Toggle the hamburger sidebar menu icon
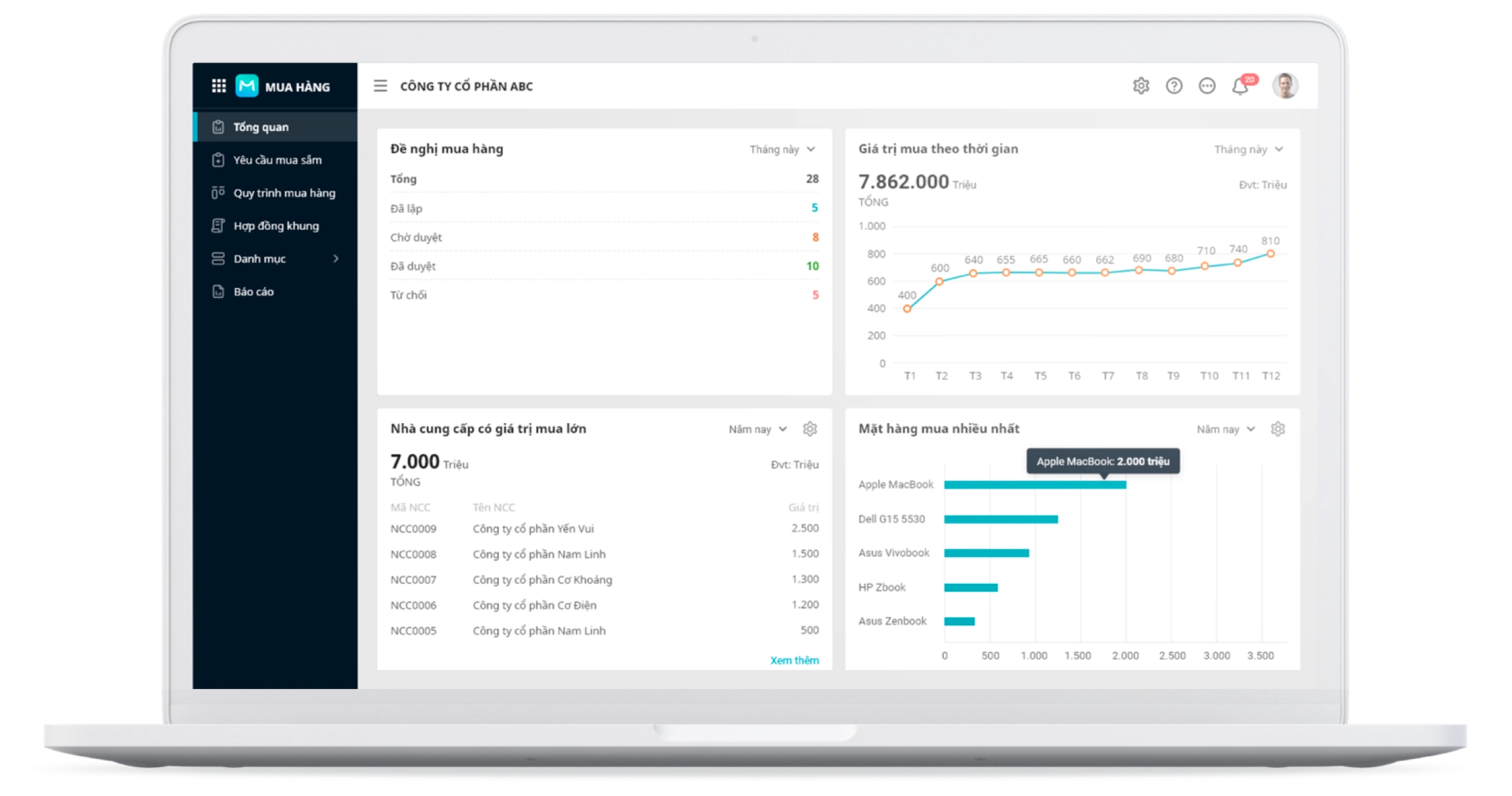The width and height of the screenshot is (1512, 796). tap(381, 86)
